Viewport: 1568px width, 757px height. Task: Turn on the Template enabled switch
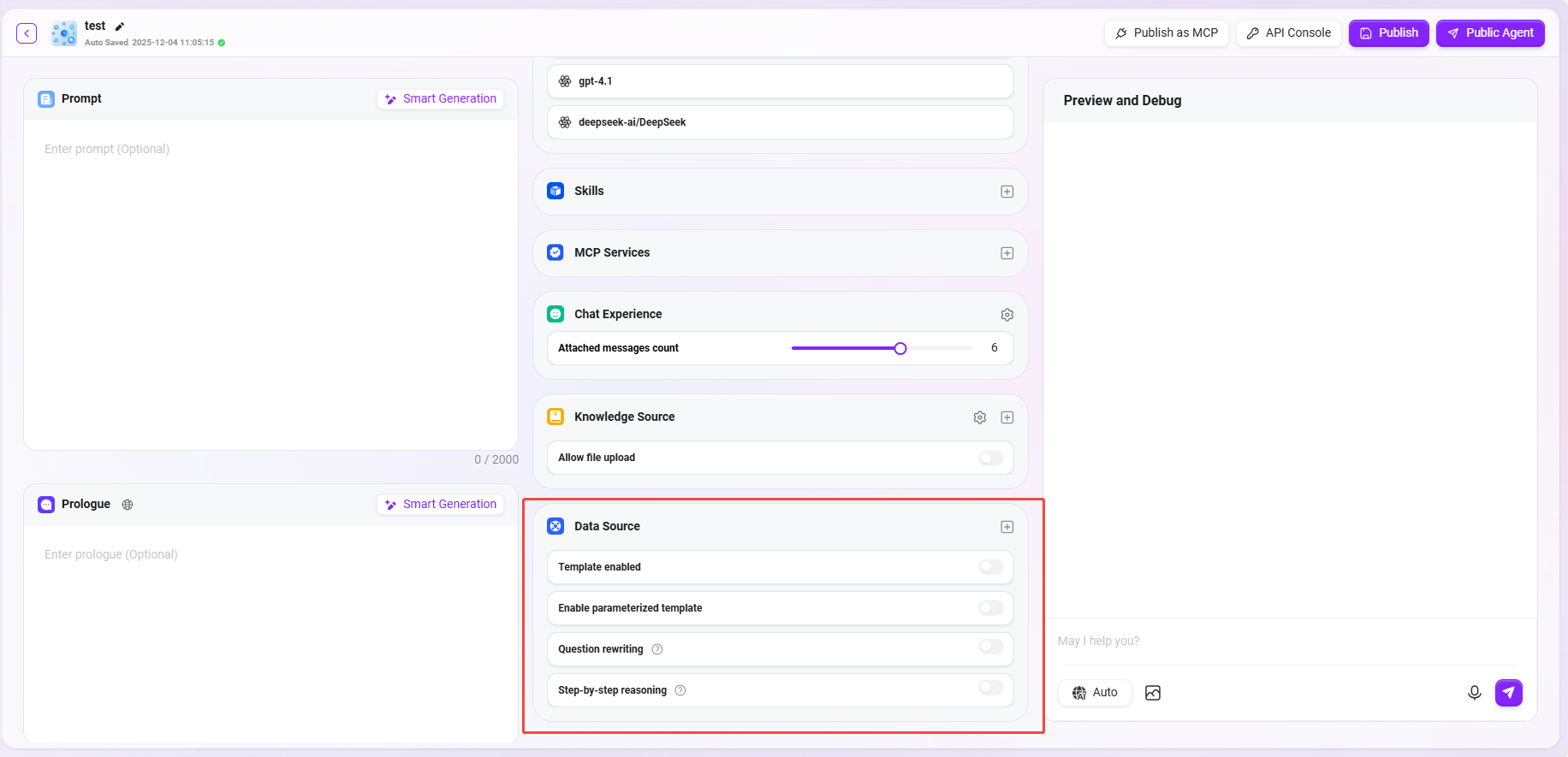click(x=990, y=567)
